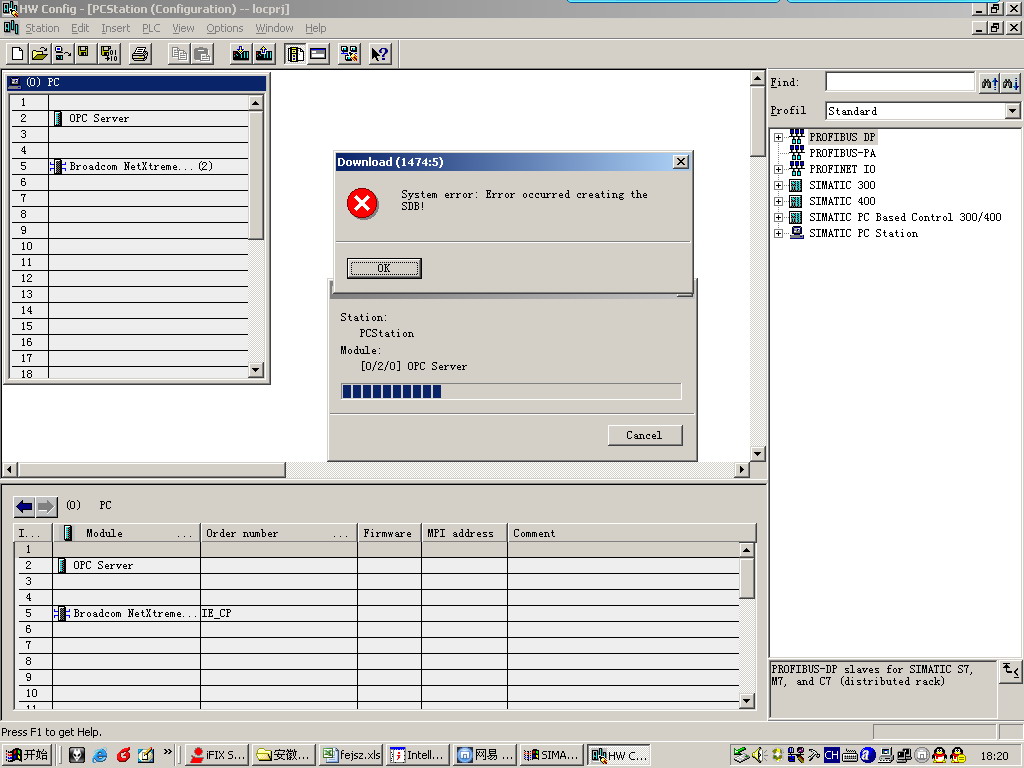Click the Save and Compile icon

tap(109, 54)
